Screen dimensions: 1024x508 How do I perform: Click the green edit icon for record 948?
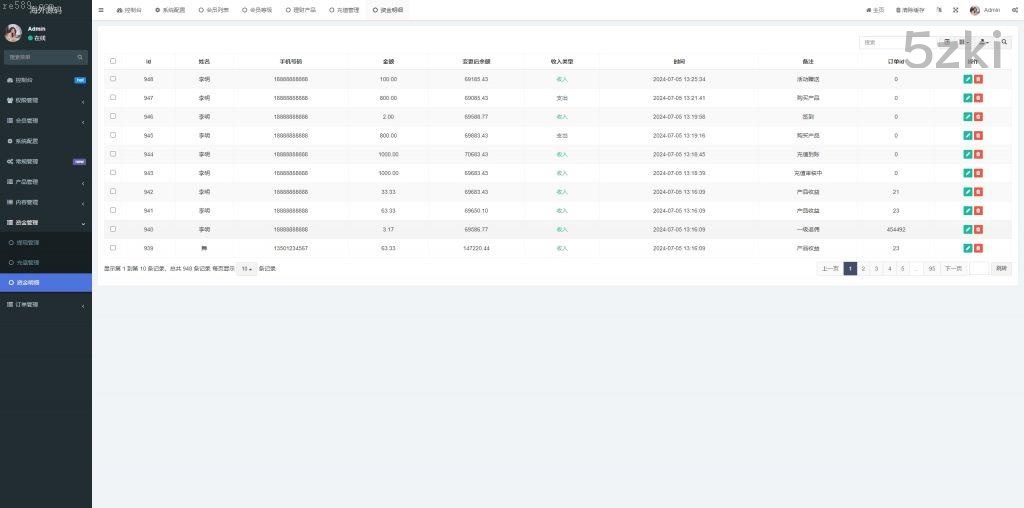967,78
